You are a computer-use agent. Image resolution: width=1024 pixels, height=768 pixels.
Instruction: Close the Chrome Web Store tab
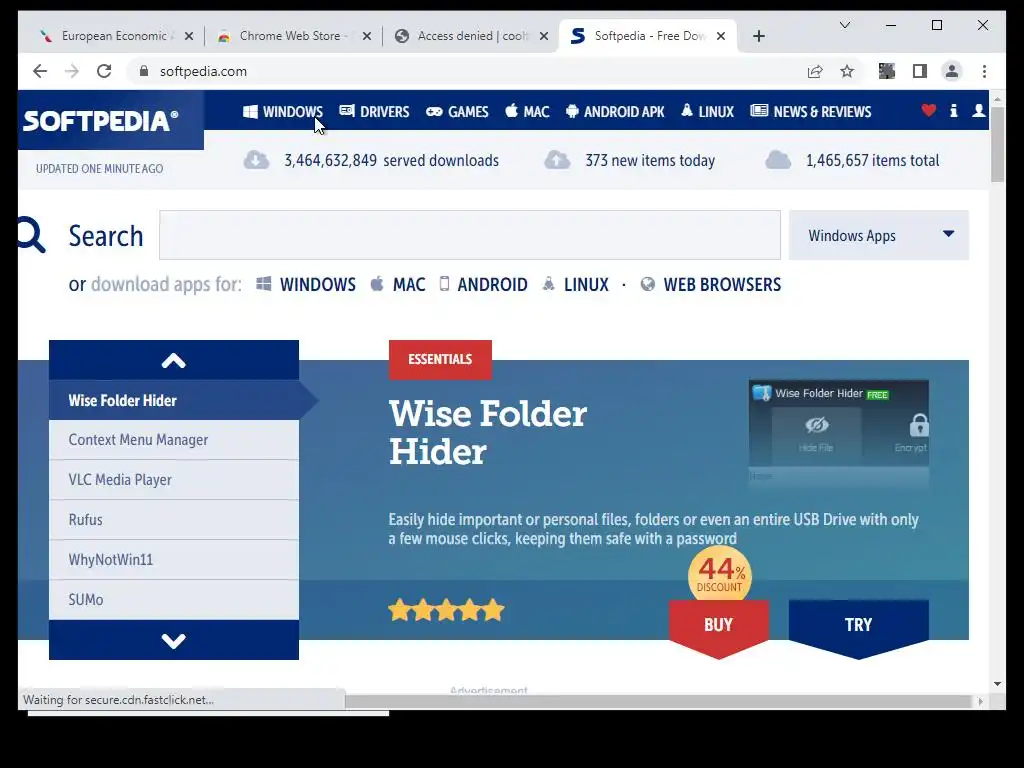(367, 36)
